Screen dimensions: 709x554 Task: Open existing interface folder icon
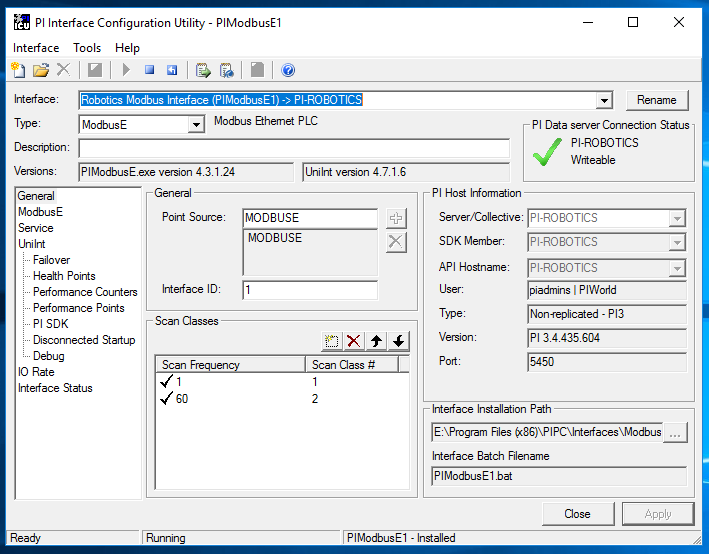click(41, 70)
